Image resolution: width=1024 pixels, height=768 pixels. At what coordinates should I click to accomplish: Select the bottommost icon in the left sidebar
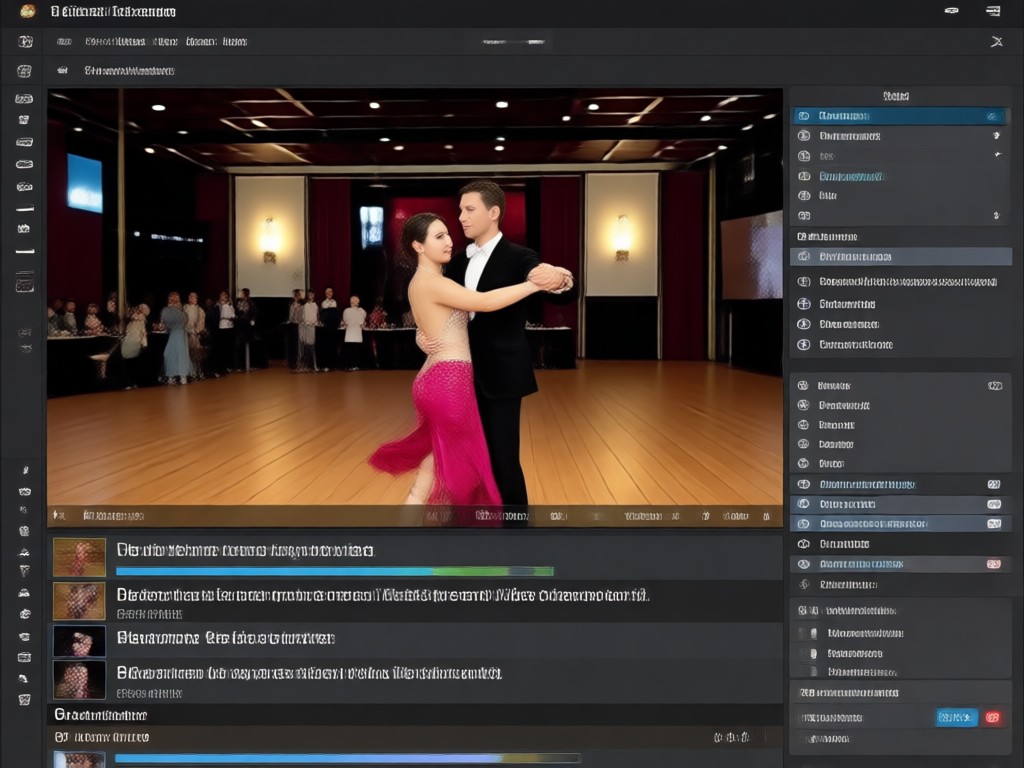[x=25, y=700]
